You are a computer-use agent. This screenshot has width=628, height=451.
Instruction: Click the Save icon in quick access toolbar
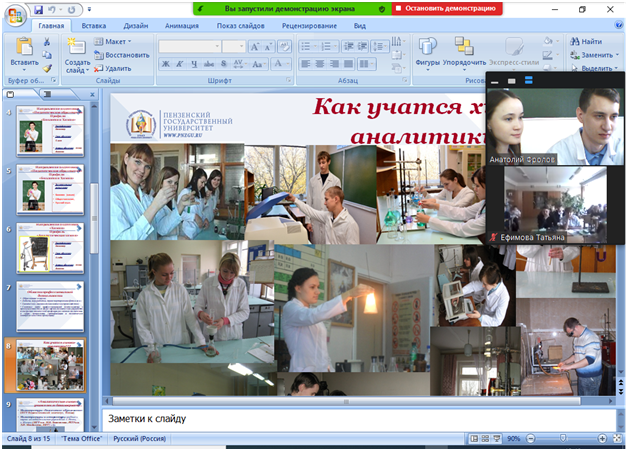(38, 9)
